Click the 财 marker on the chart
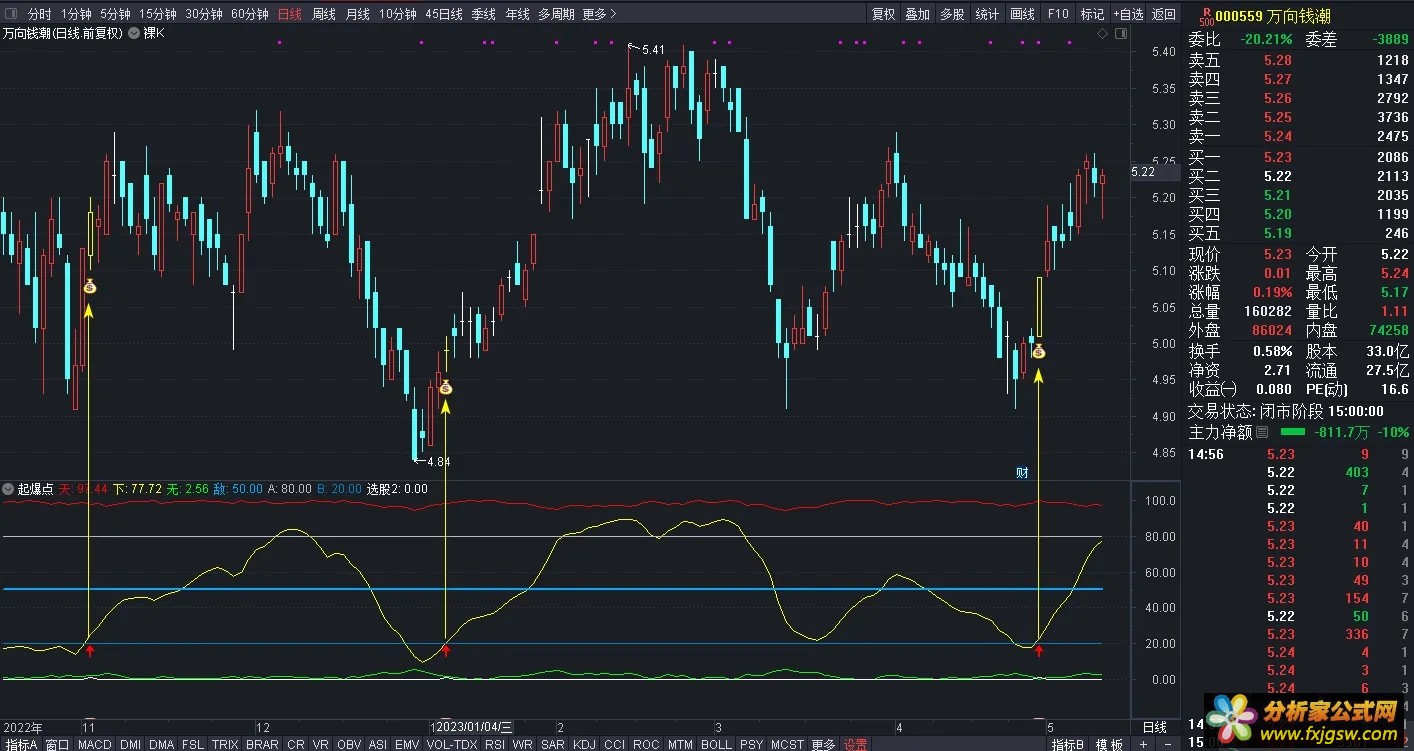This screenshot has height=751, width=1414. (1023, 472)
